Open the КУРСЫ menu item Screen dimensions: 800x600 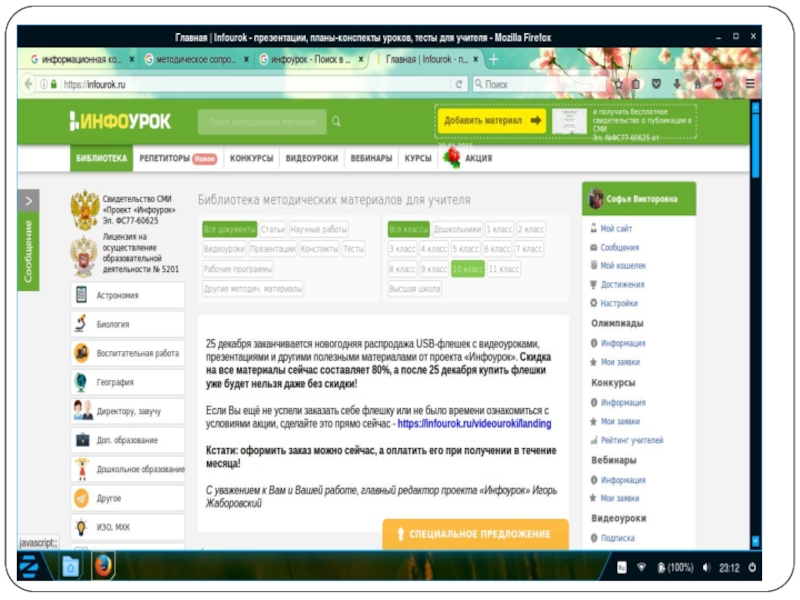click(418, 159)
